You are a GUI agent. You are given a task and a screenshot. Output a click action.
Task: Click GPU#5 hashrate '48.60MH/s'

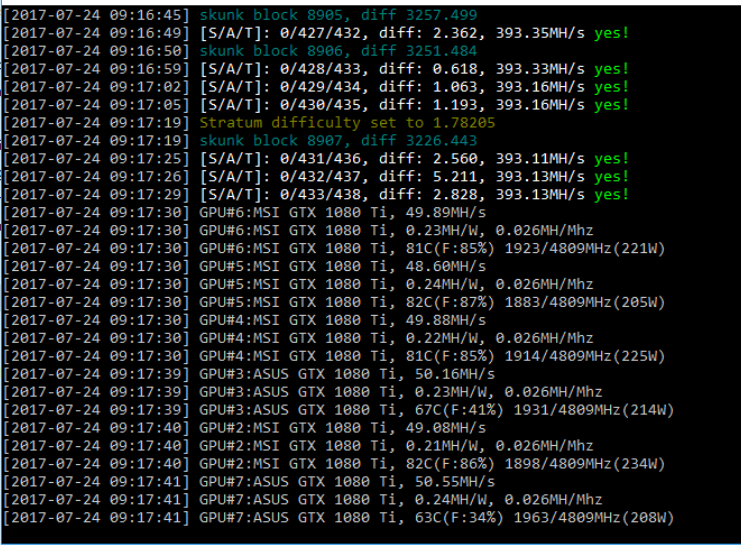coord(445,267)
